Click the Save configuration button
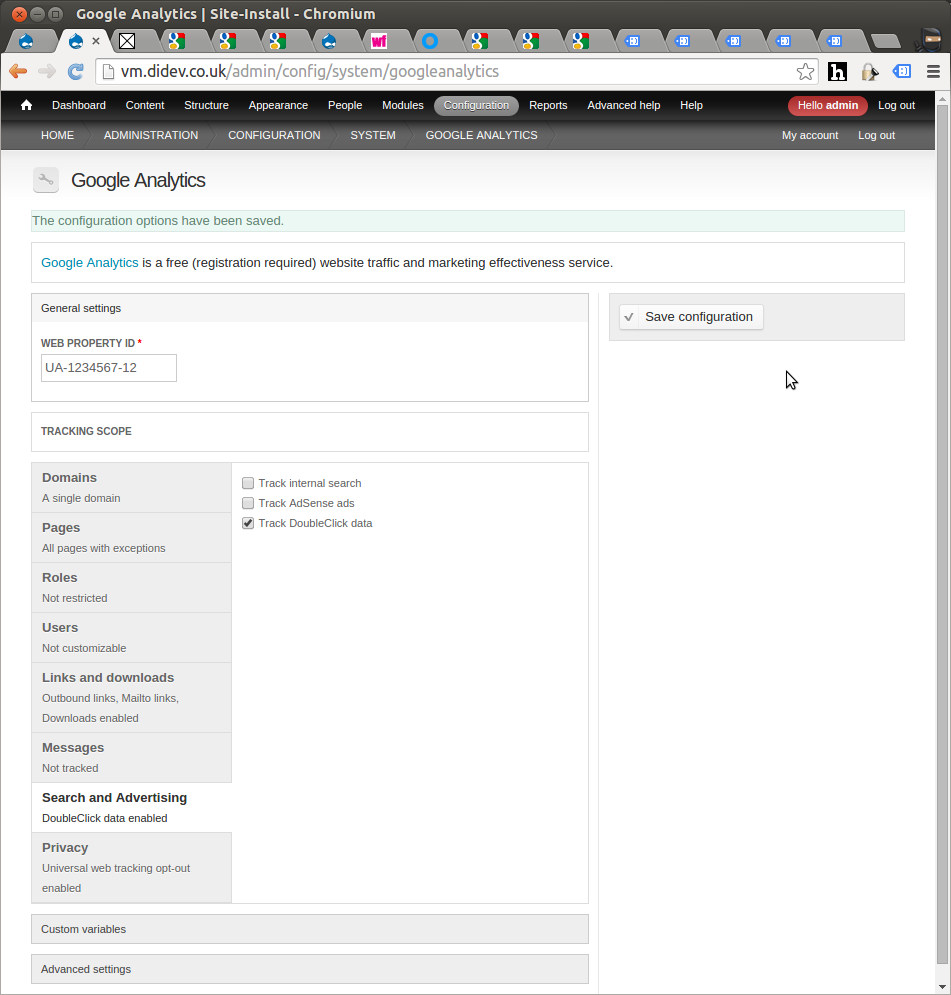 (691, 317)
